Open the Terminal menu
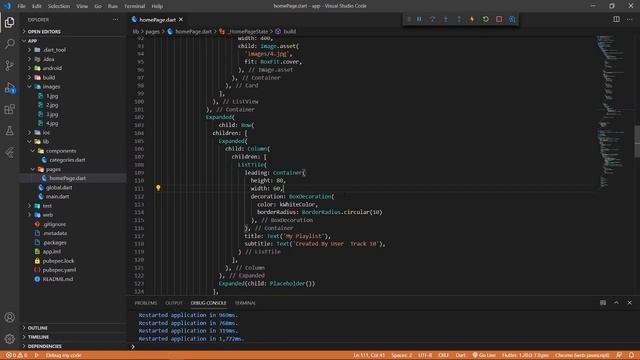 (134, 6)
